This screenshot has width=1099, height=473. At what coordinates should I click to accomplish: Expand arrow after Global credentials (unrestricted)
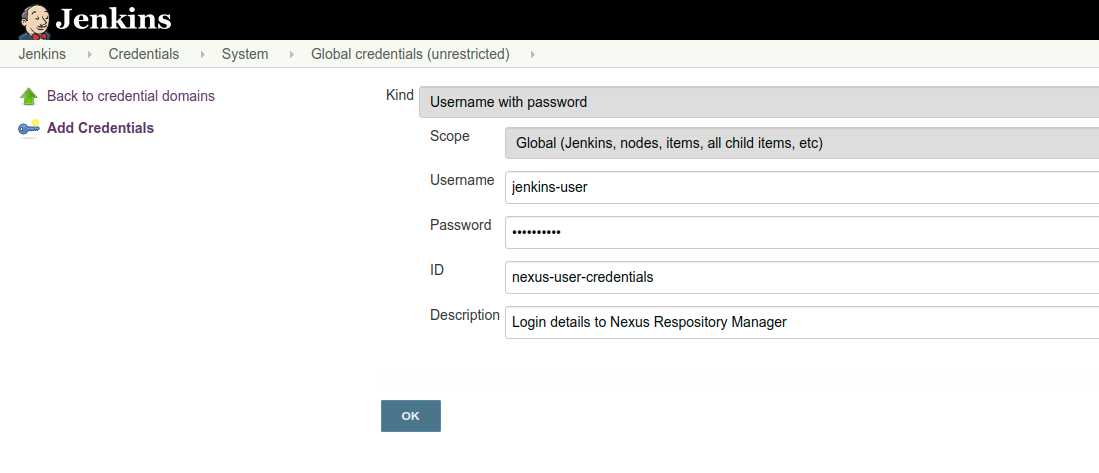tap(532, 55)
